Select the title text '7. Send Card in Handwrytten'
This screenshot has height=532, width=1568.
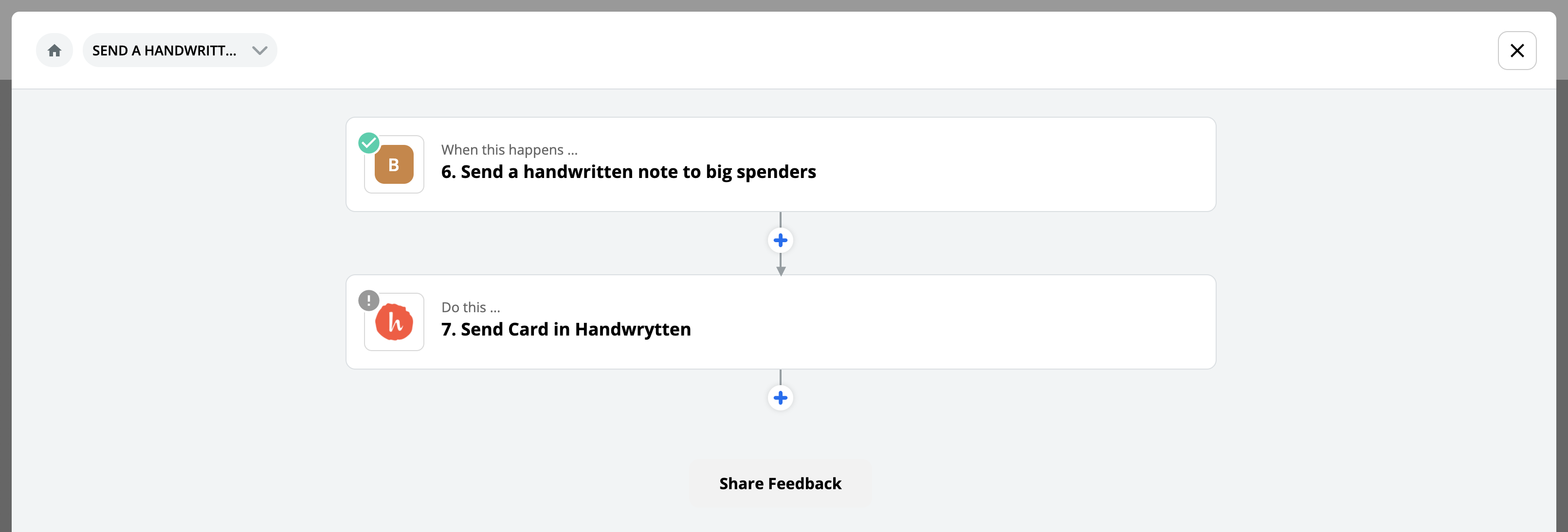pos(566,330)
